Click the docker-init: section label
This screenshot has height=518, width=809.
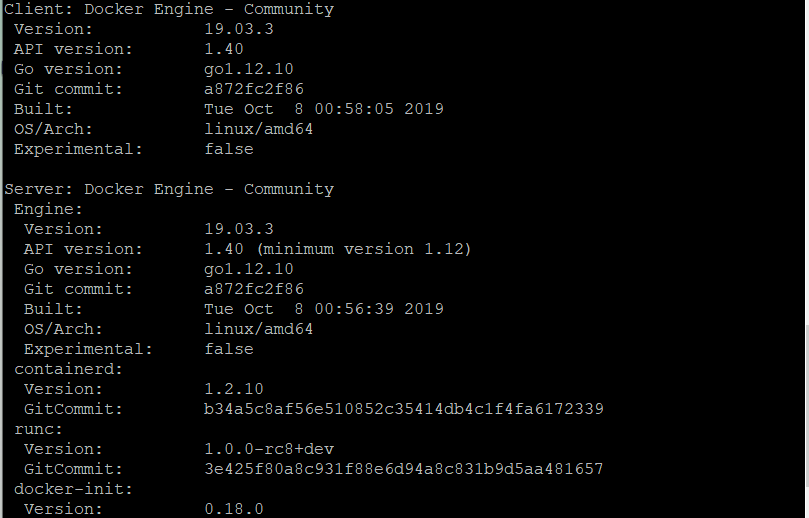(73, 489)
